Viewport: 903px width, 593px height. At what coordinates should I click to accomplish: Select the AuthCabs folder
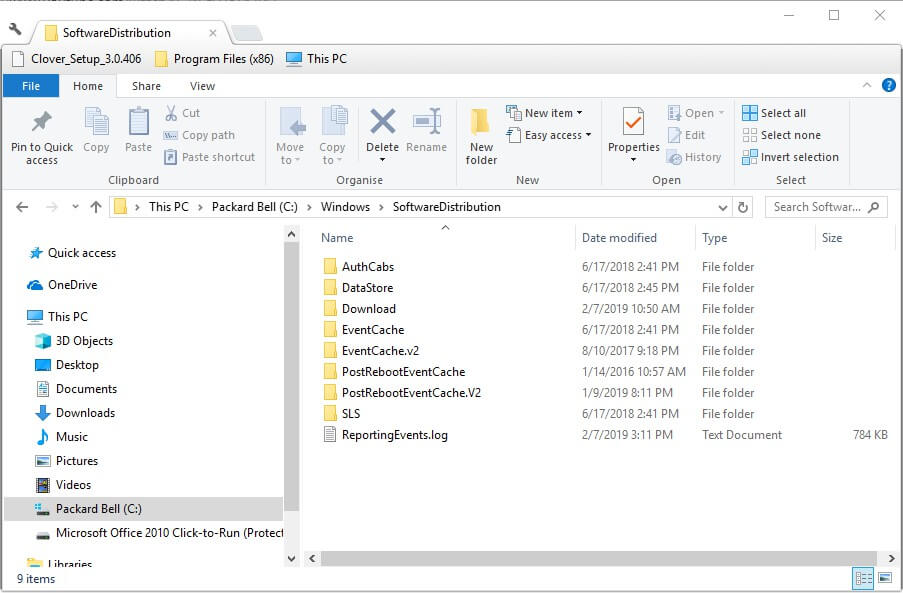coord(367,267)
